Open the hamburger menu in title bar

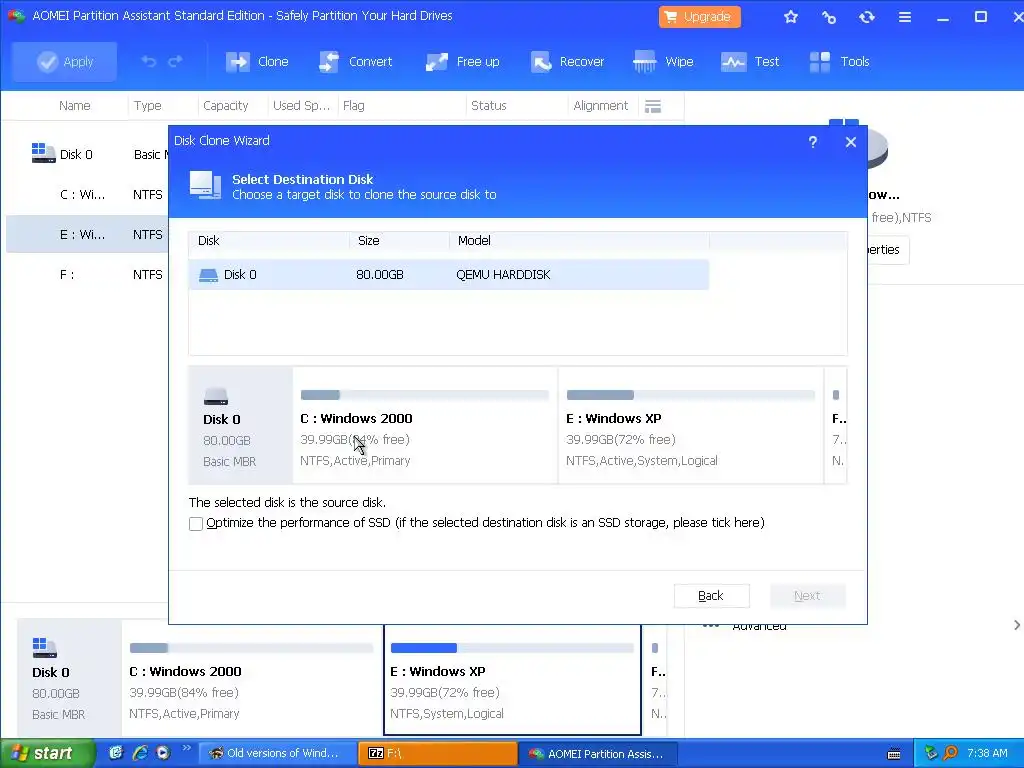coord(904,17)
